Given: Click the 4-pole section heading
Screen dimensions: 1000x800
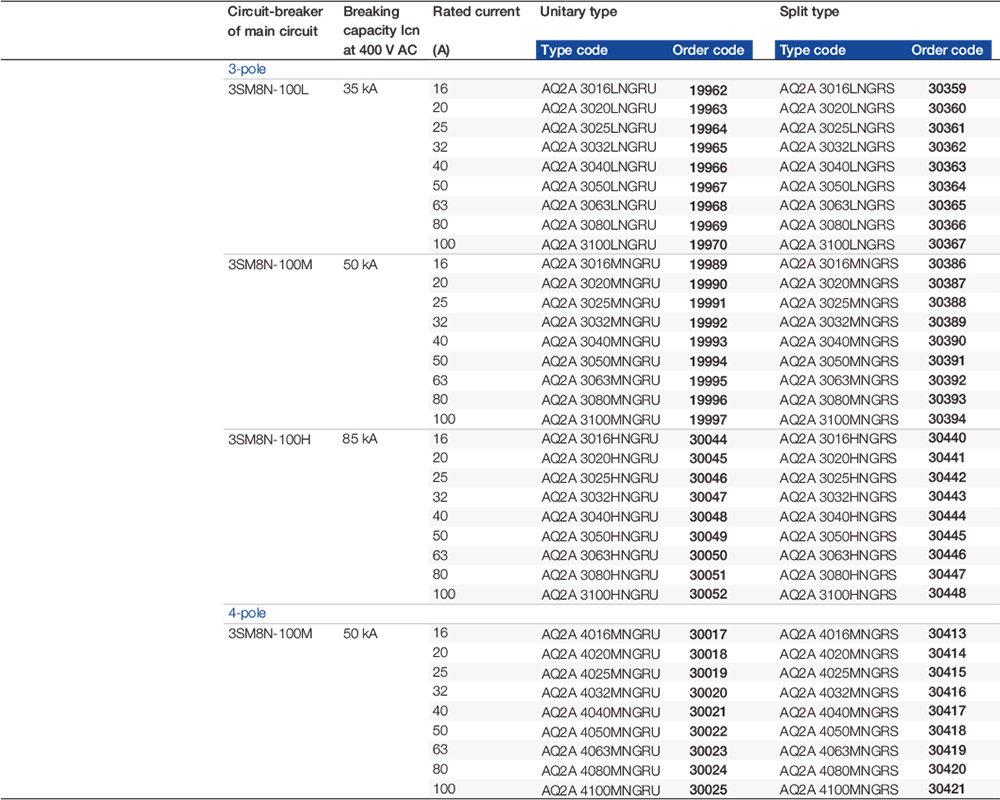Looking at the screenshot, I should (247, 613).
